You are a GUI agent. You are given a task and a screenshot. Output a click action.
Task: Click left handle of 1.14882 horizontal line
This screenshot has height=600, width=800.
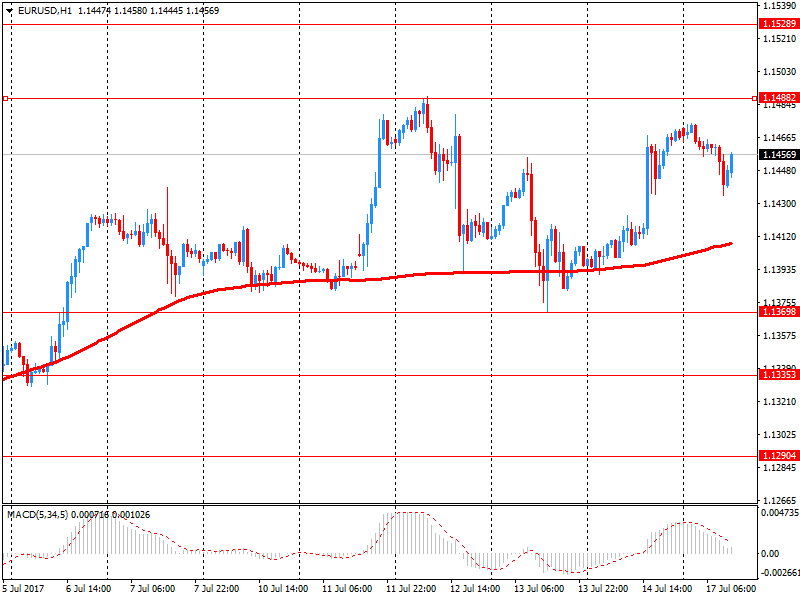[5, 98]
